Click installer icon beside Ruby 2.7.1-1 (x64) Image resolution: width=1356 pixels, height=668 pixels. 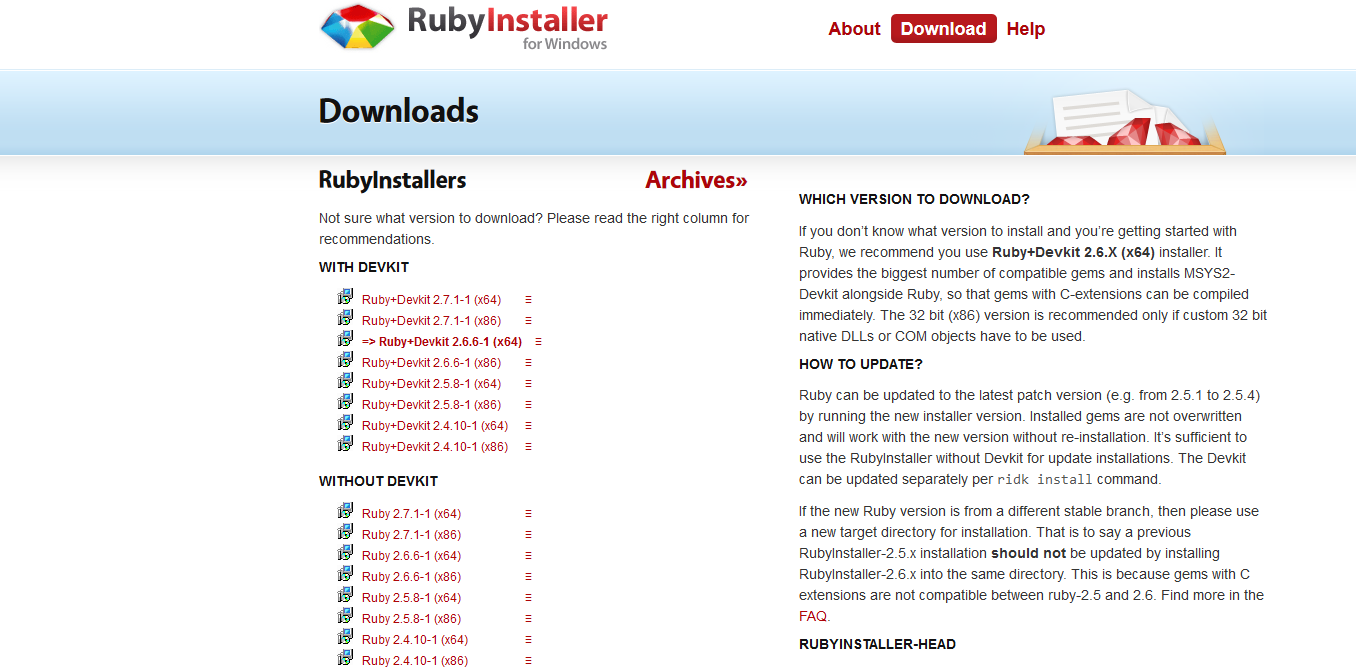click(x=346, y=512)
